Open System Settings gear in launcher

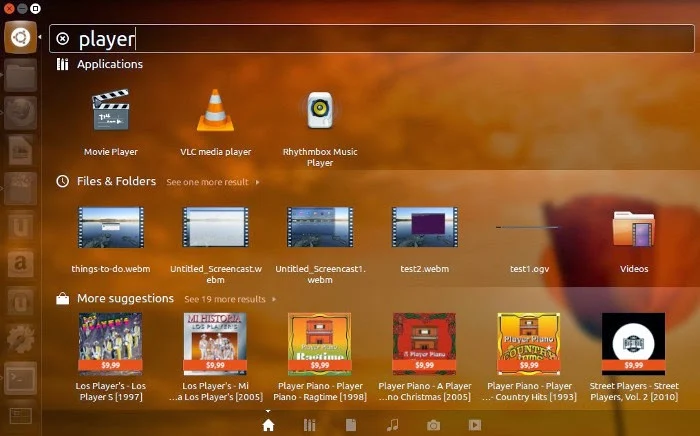tap(21, 338)
